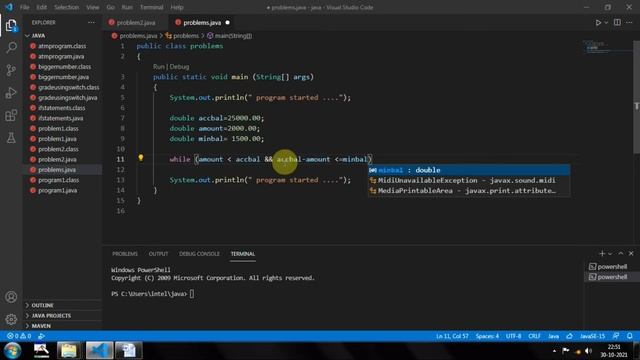Select the TERMINAL panel tab
Viewport: 640px width, 360px height.
click(243, 253)
